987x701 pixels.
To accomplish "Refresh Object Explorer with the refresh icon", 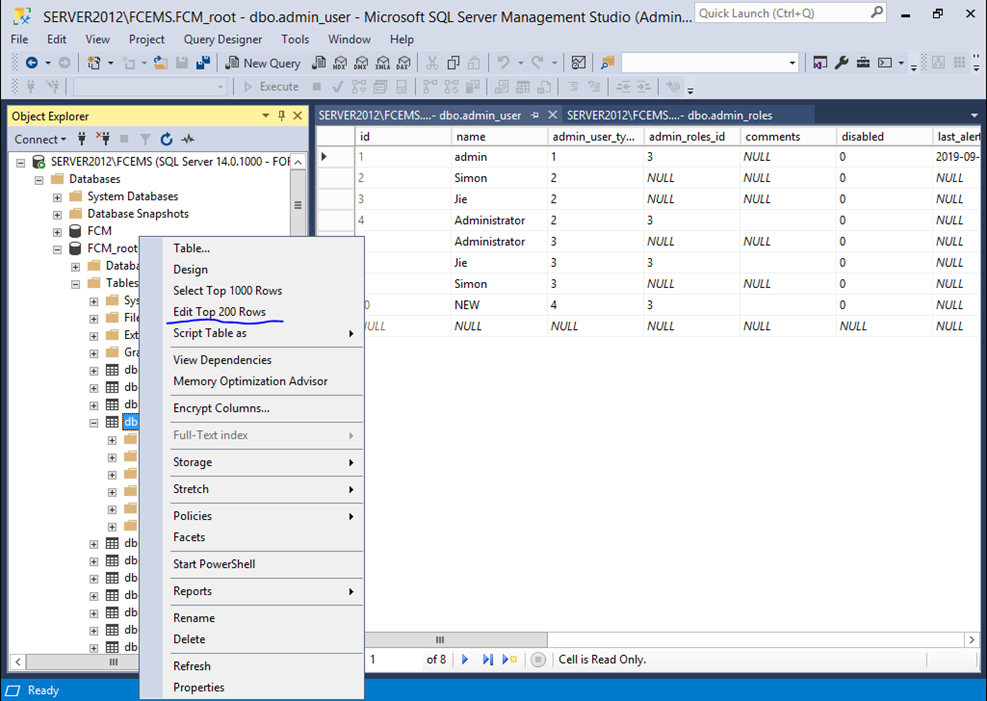I will [x=166, y=139].
